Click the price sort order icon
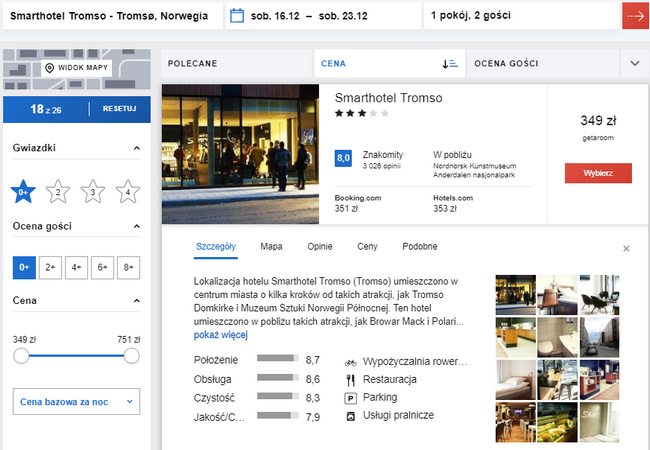The image size is (650, 450). coord(450,64)
